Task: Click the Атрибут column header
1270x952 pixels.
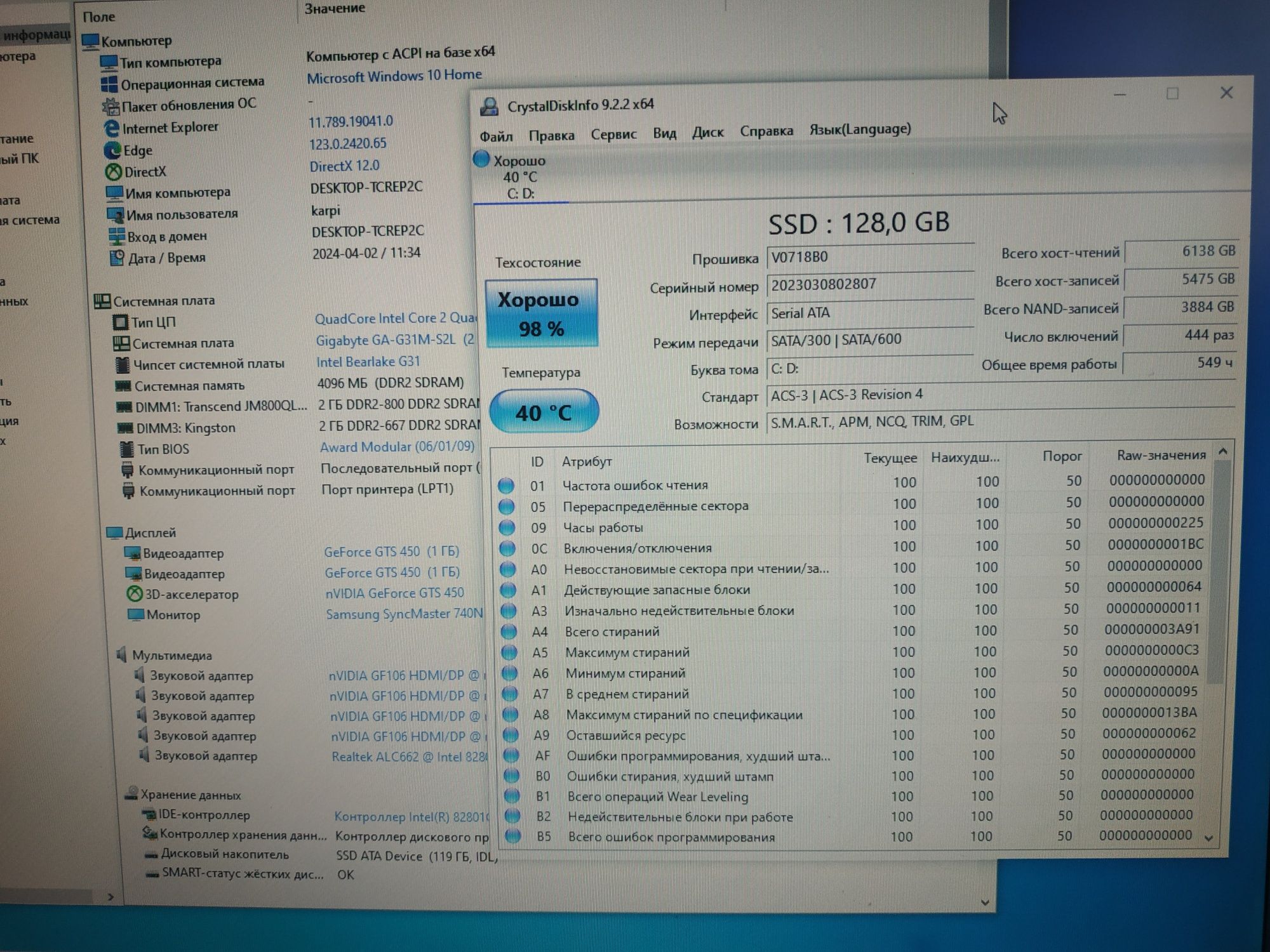Action: click(x=586, y=461)
